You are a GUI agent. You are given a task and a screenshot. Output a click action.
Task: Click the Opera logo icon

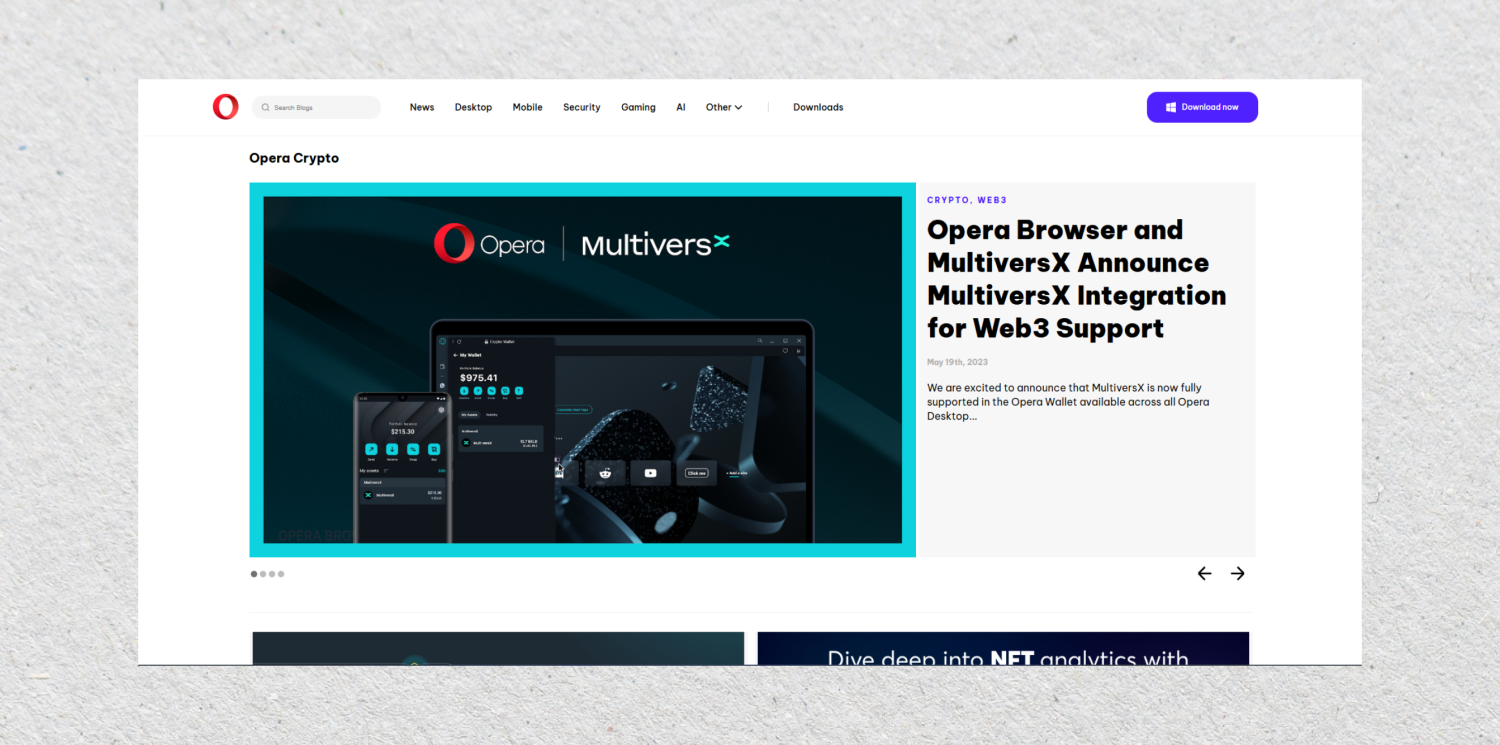[225, 107]
